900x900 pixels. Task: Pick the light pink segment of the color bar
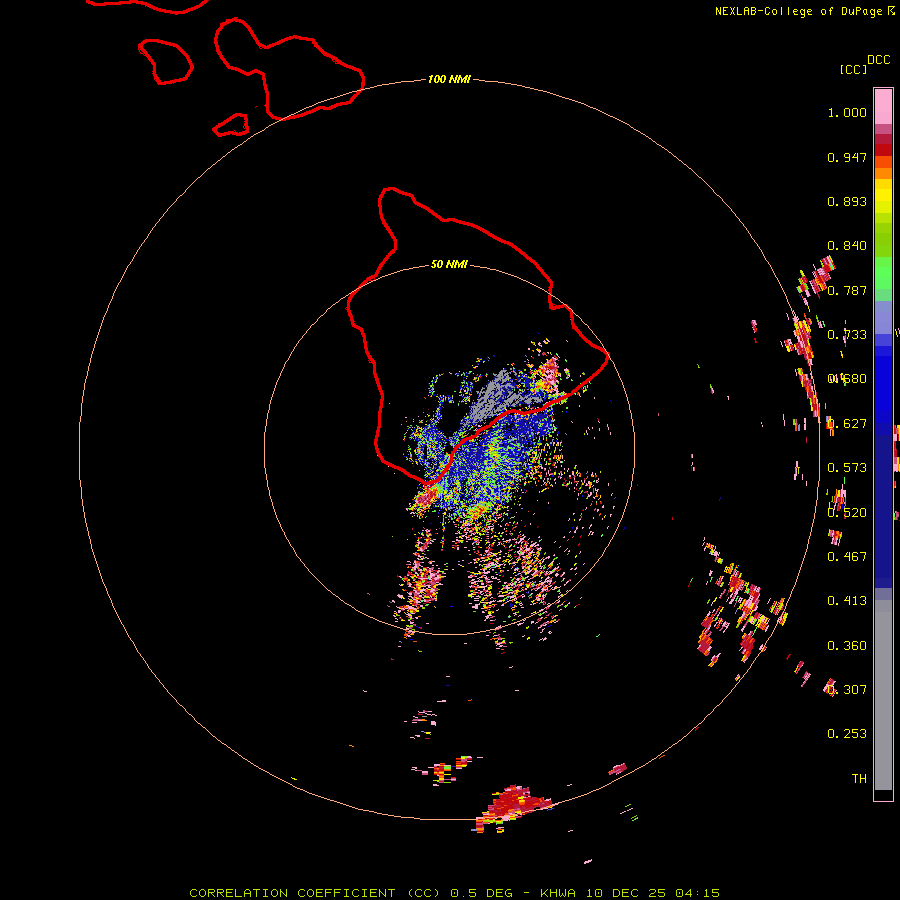(x=883, y=107)
